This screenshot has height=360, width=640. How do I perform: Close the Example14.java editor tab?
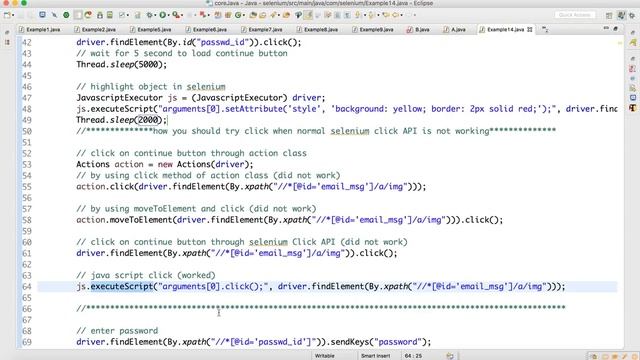point(529,29)
